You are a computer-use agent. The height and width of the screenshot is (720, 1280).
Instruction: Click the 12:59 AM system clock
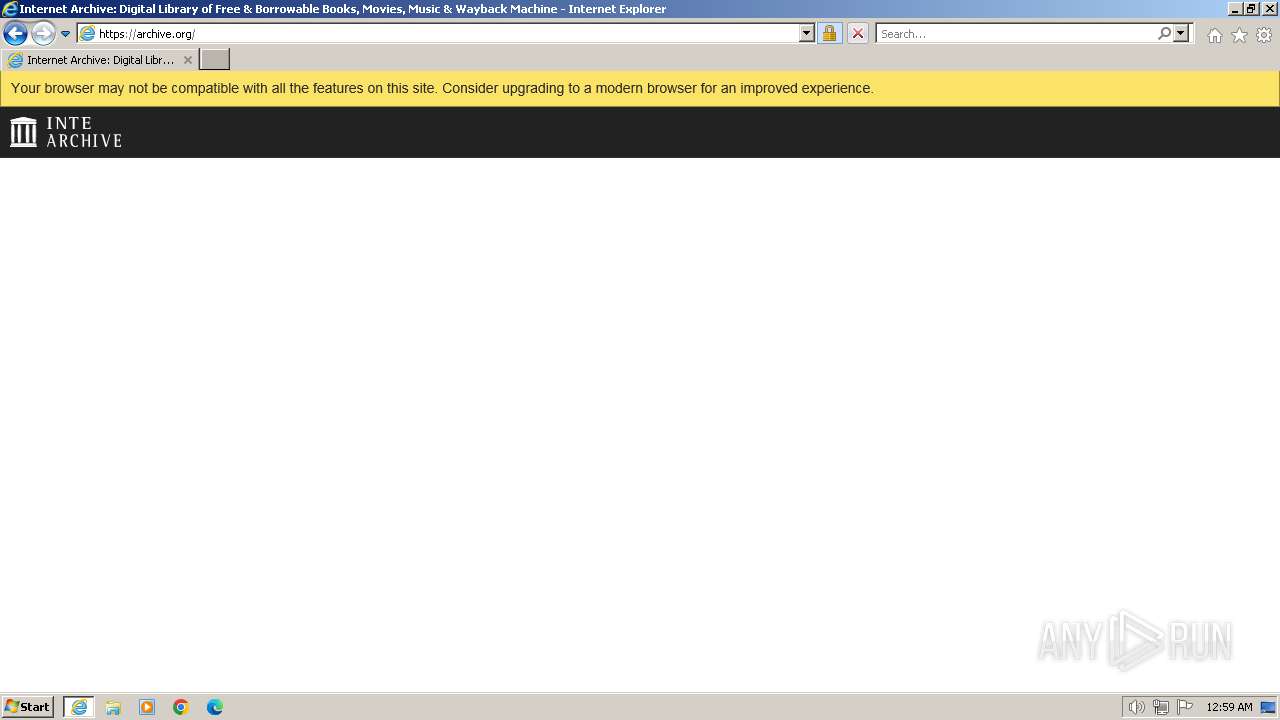pyautogui.click(x=1229, y=707)
